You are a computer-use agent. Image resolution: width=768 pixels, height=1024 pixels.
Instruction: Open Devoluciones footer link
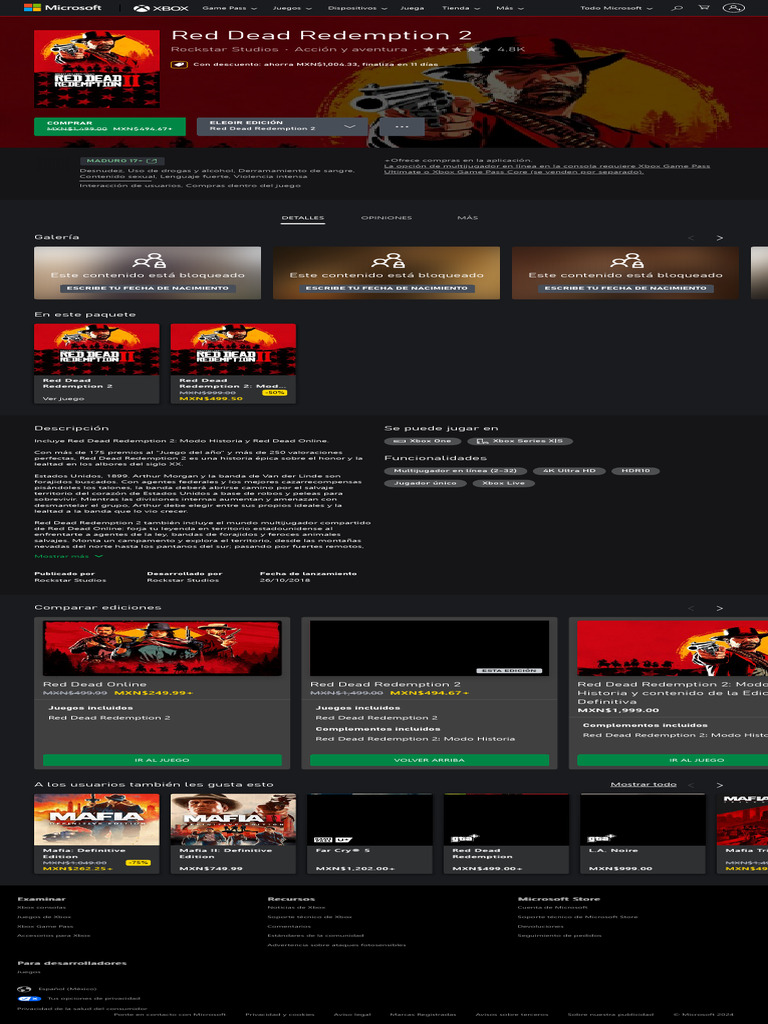coord(539,927)
